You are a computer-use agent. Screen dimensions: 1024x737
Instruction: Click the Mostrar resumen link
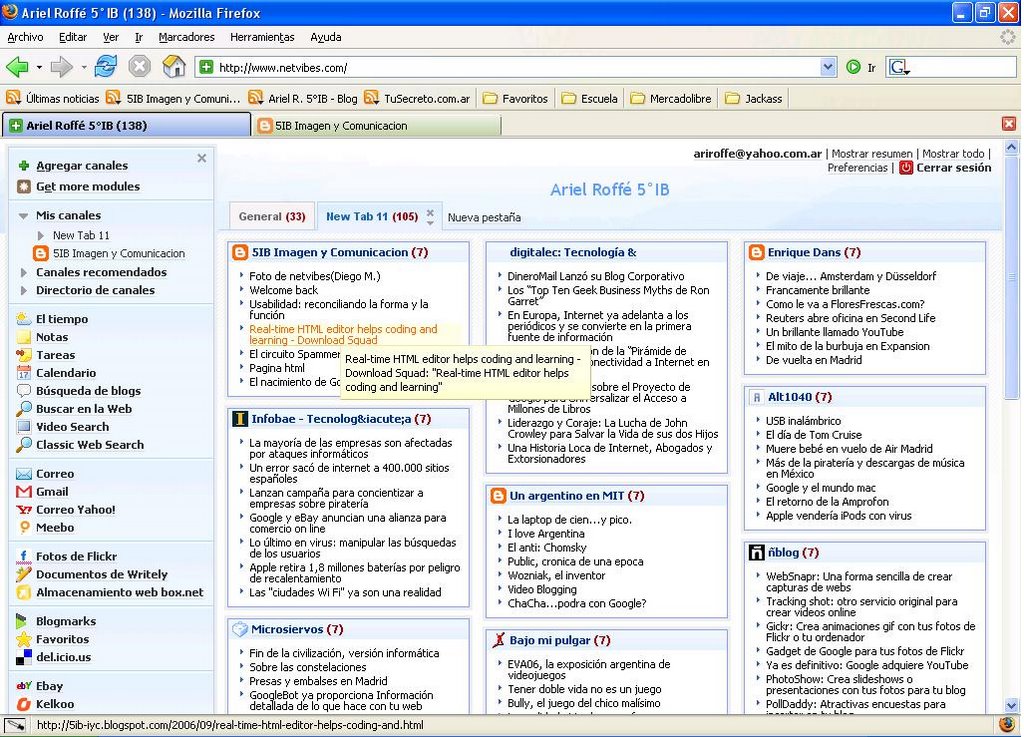click(872, 154)
